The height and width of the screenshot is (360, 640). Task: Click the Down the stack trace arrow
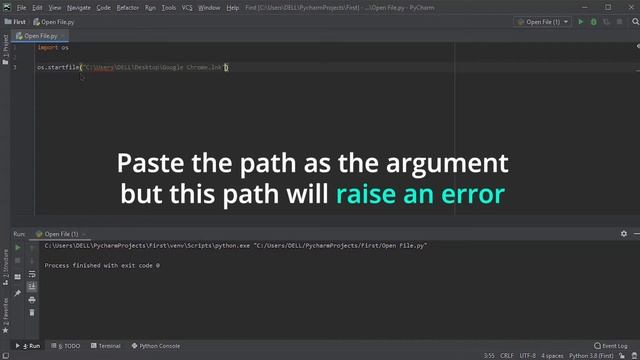(x=32, y=260)
